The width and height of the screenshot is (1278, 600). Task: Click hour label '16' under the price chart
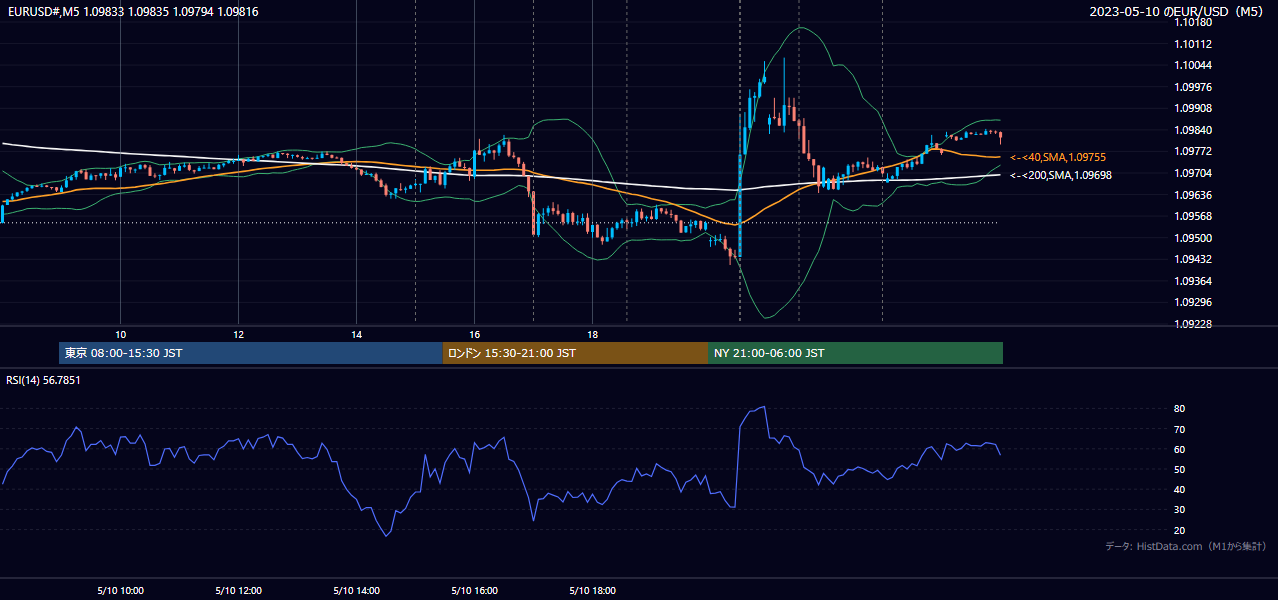[474, 335]
